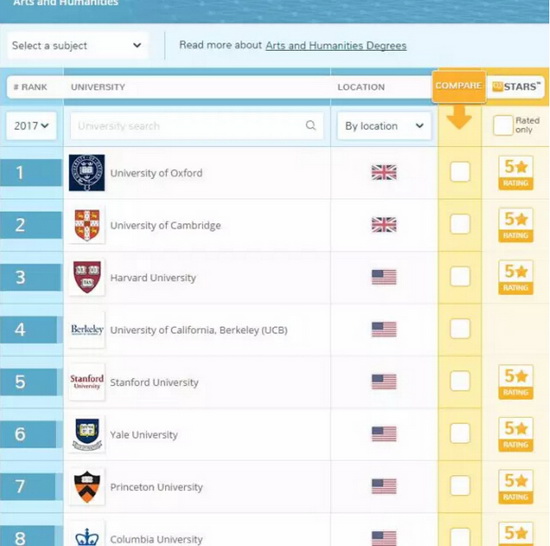Click the 5-star rating badge for Harvard
This screenshot has width=550, height=546.
pos(516,277)
